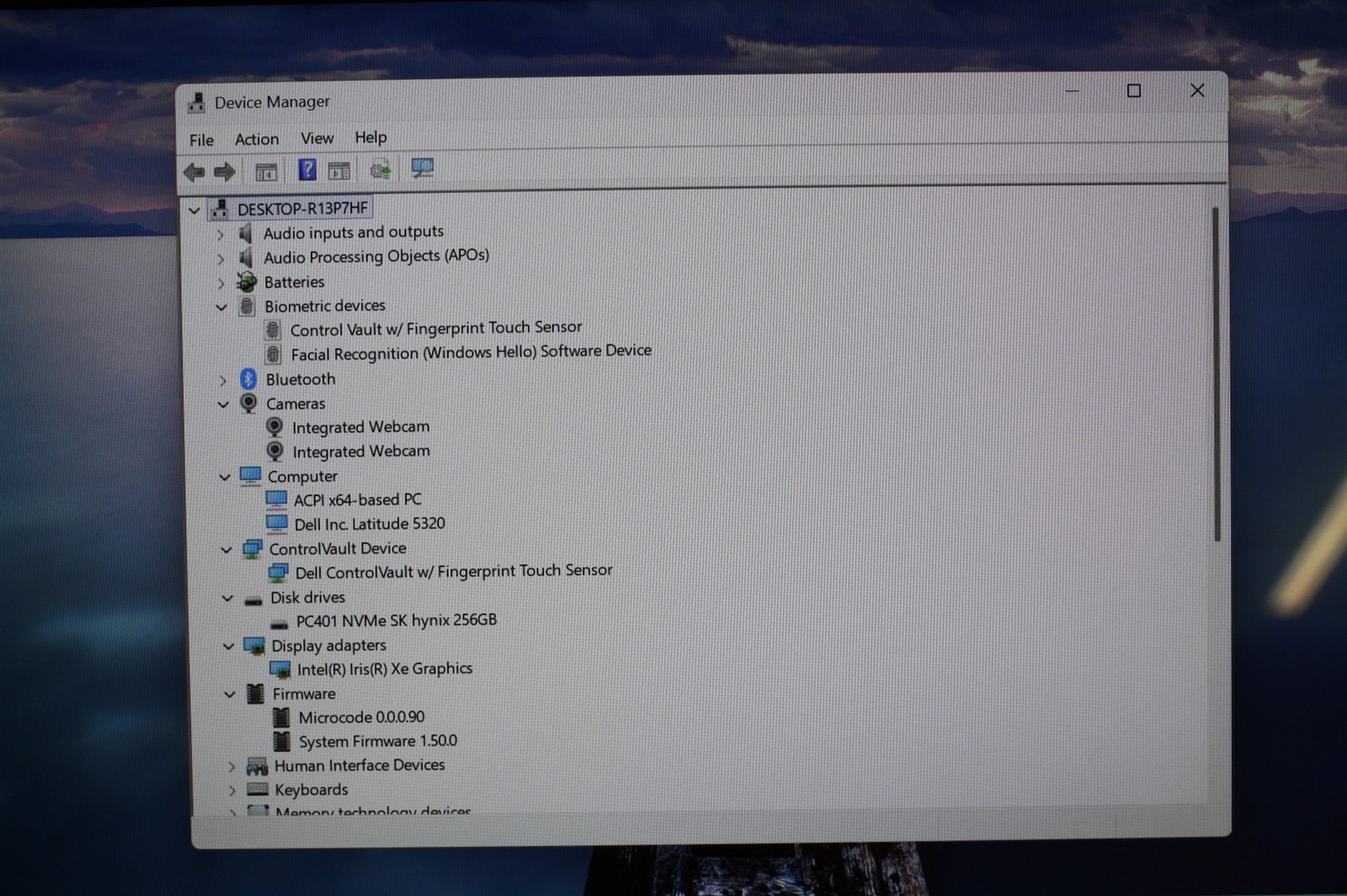
Task: Collapse the Disk drives node
Action: point(227,598)
